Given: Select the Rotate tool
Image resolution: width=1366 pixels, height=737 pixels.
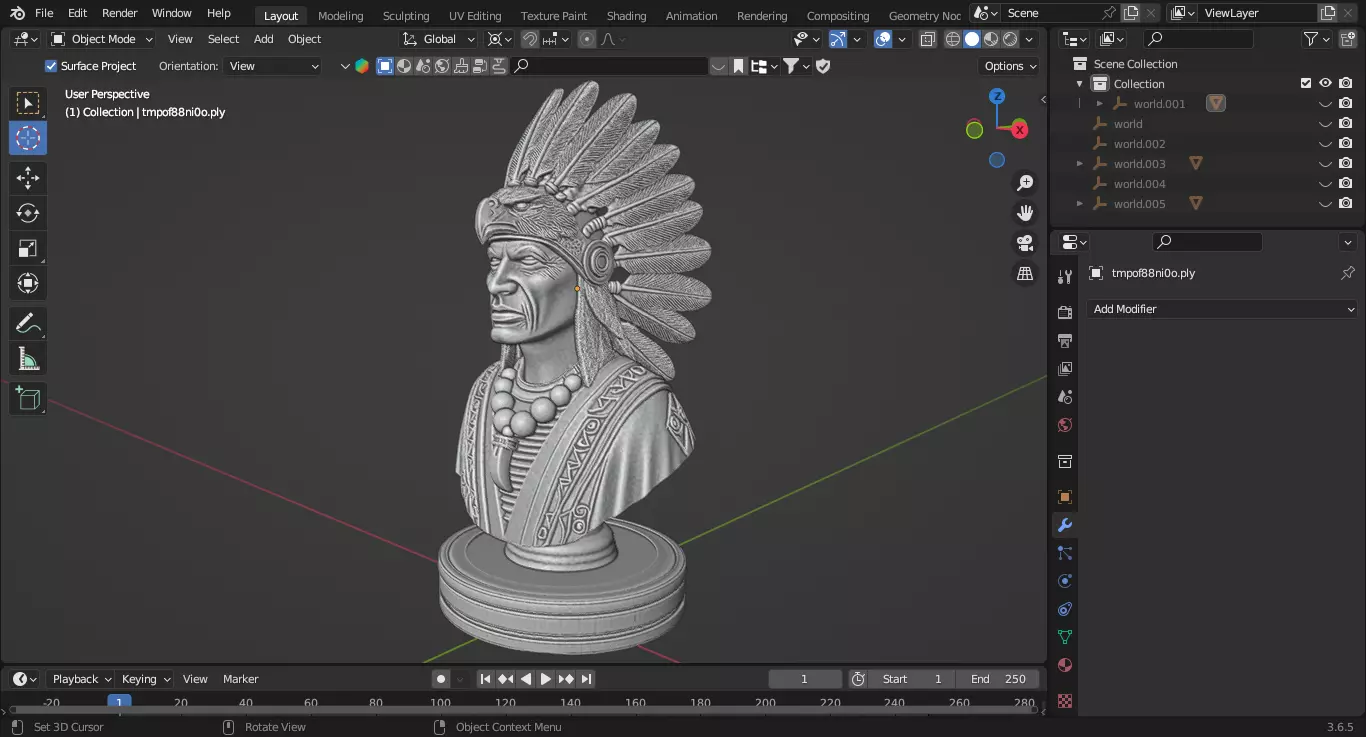Looking at the screenshot, I should 28,213.
